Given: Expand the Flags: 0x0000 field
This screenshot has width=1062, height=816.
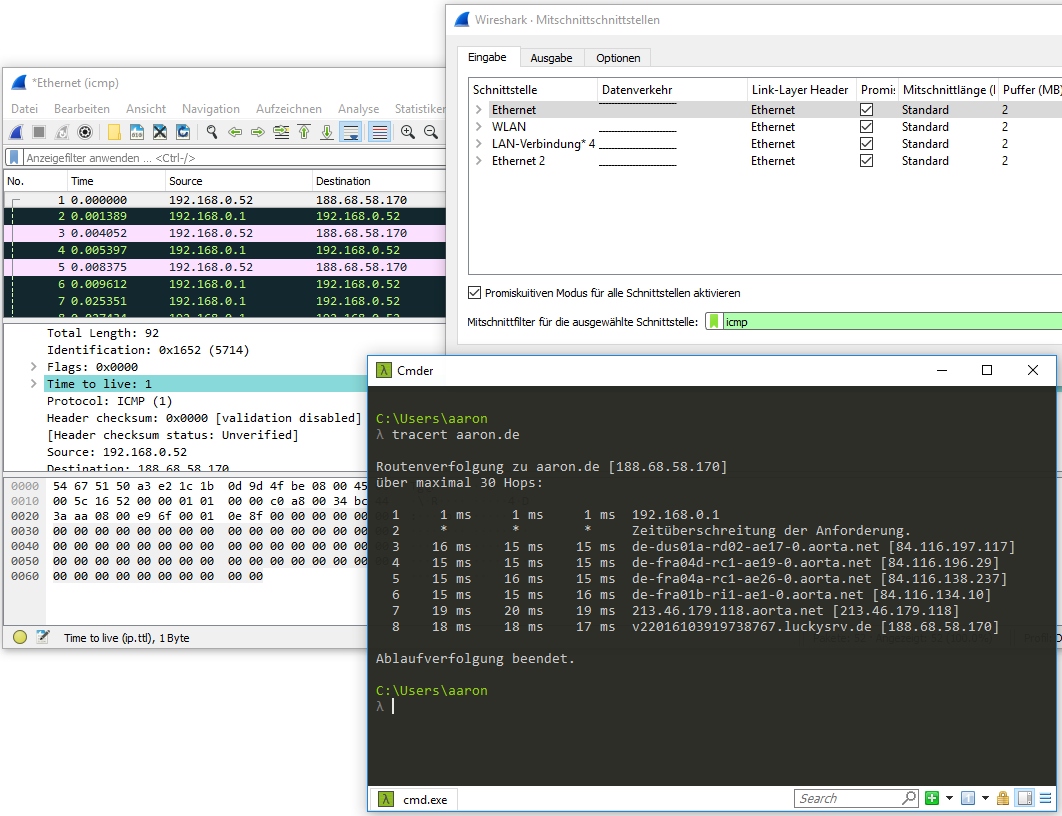Looking at the screenshot, I should [33, 366].
